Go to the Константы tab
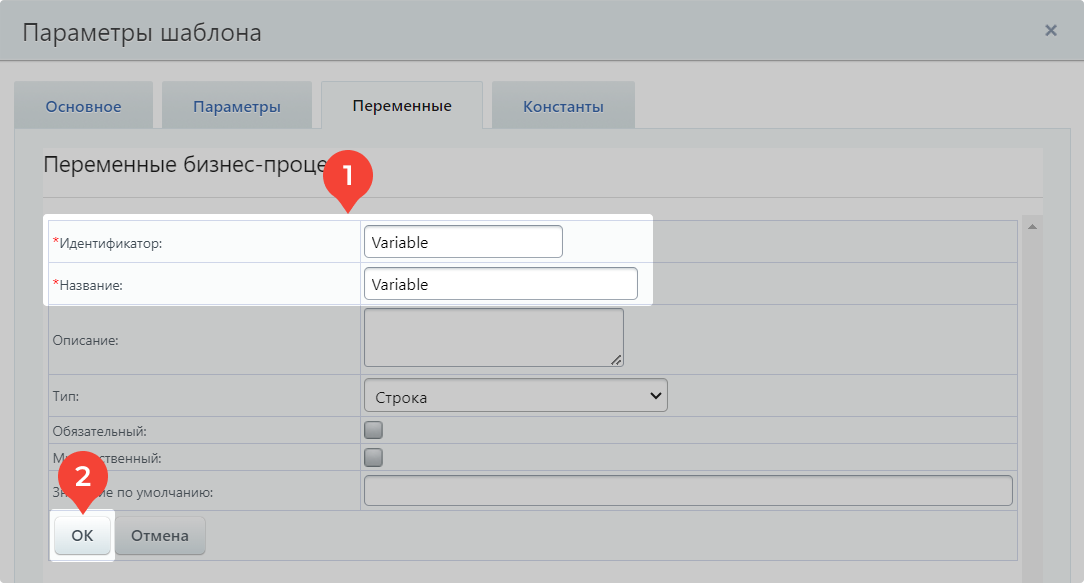This screenshot has width=1084, height=583. pos(563,106)
